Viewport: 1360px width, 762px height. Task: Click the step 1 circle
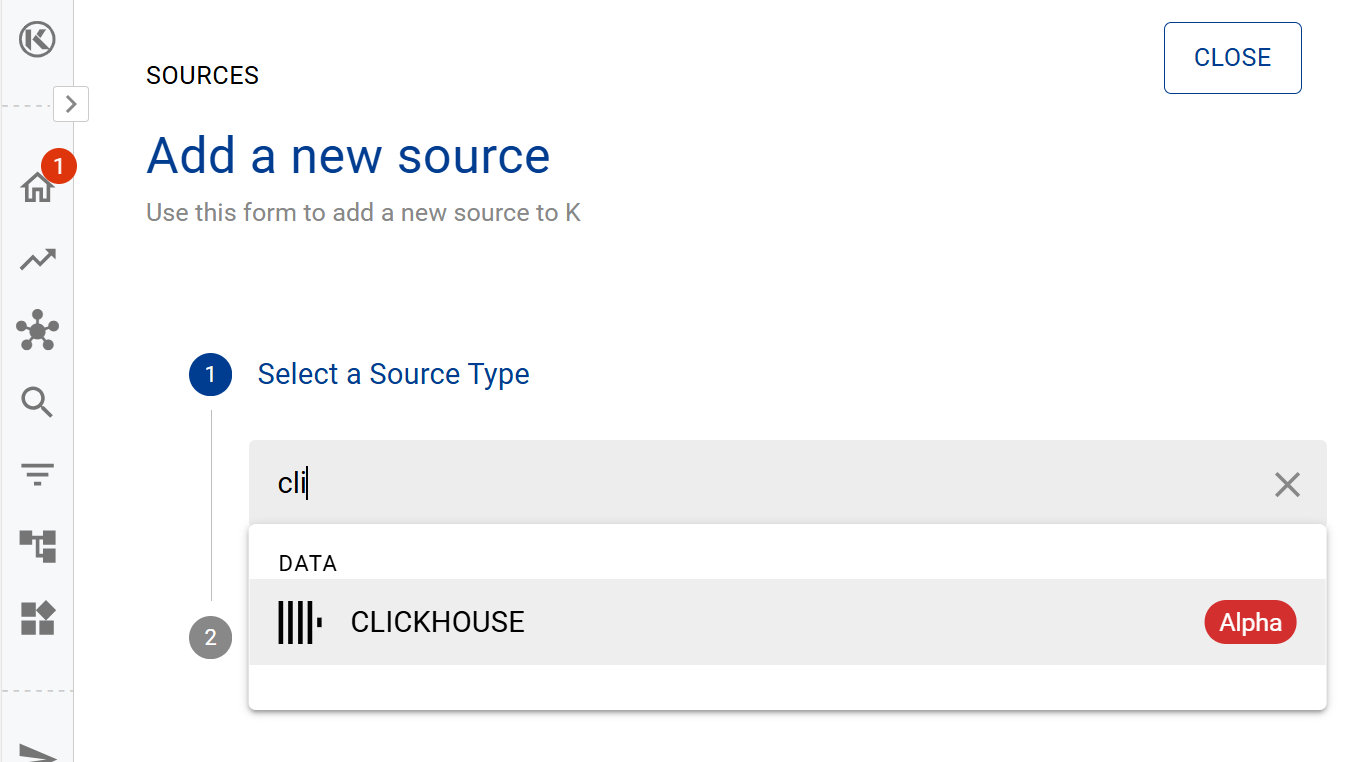click(x=210, y=375)
